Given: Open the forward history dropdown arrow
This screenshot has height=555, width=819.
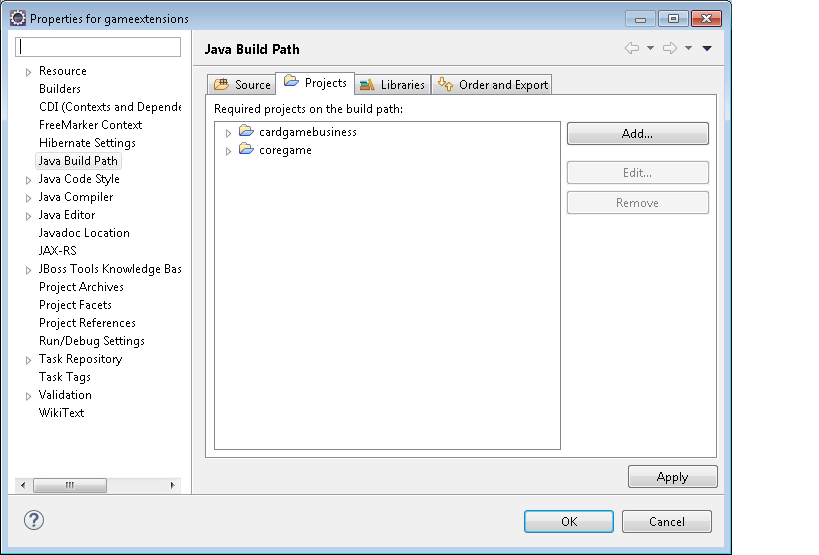Looking at the screenshot, I should [x=688, y=48].
